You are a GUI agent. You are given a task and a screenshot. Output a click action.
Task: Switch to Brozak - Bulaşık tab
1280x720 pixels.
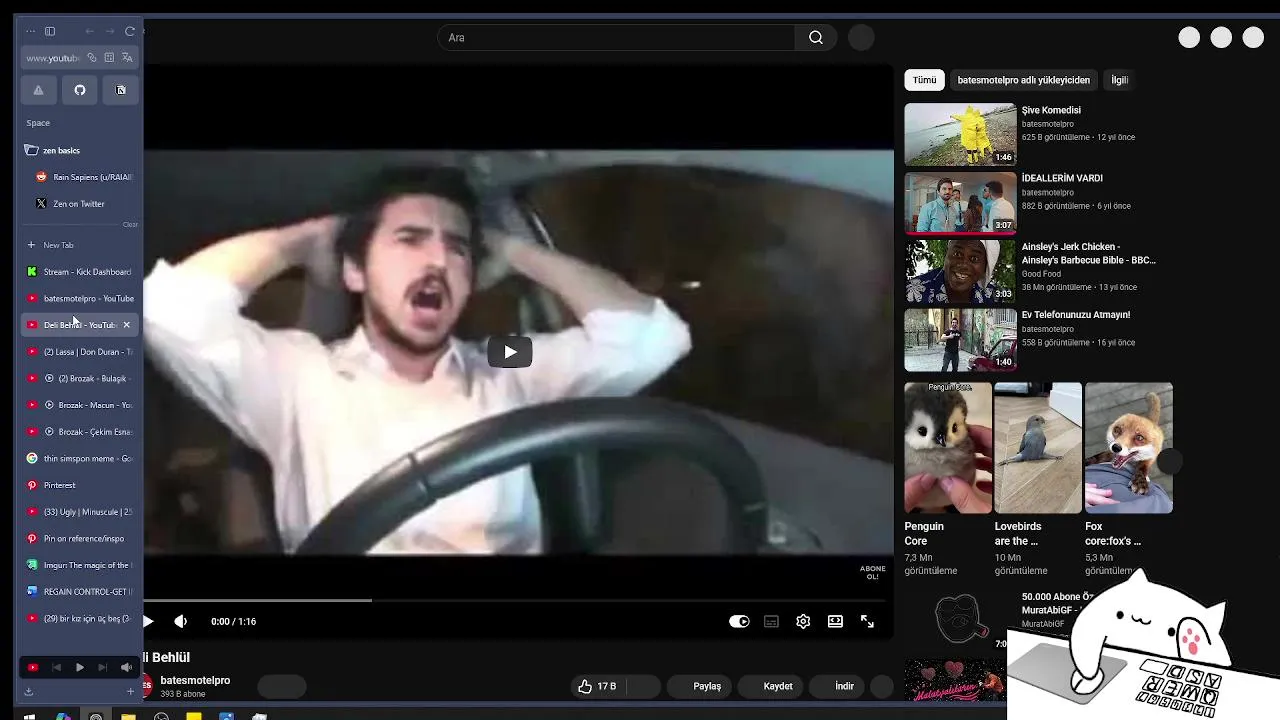pos(80,378)
